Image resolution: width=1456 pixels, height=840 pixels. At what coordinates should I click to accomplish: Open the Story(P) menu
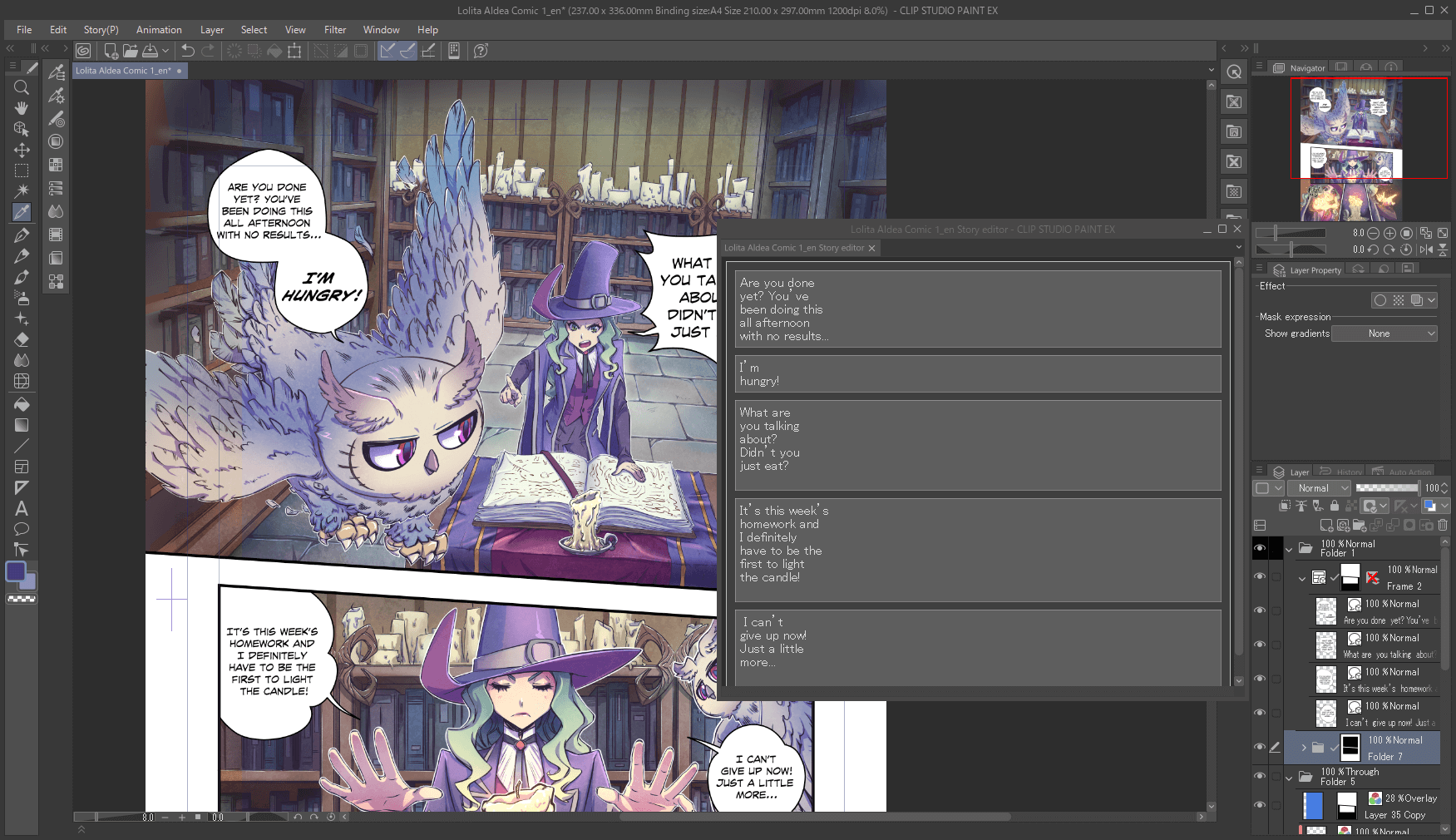(101, 30)
